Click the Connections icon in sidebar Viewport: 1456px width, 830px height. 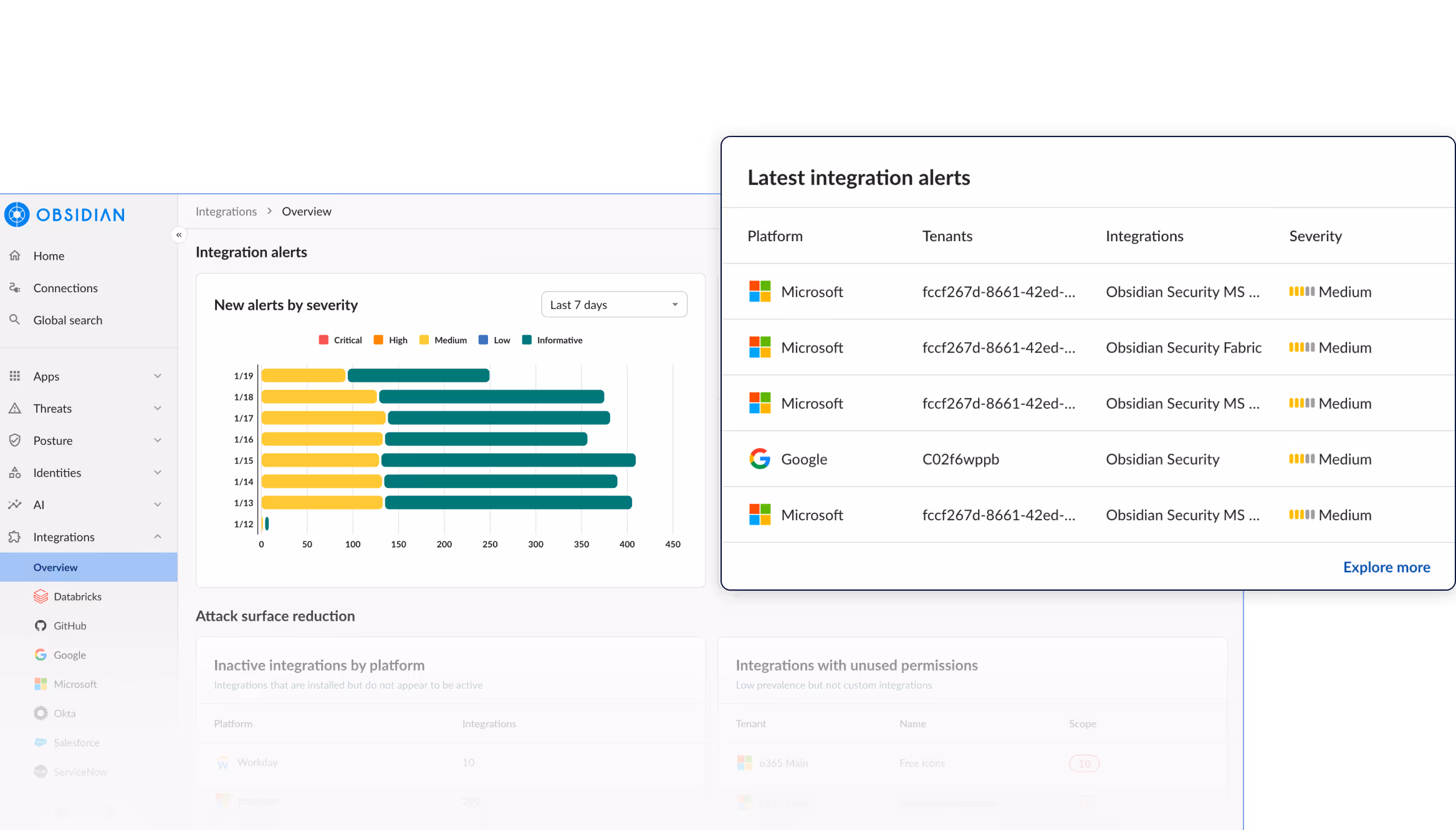tap(15, 288)
